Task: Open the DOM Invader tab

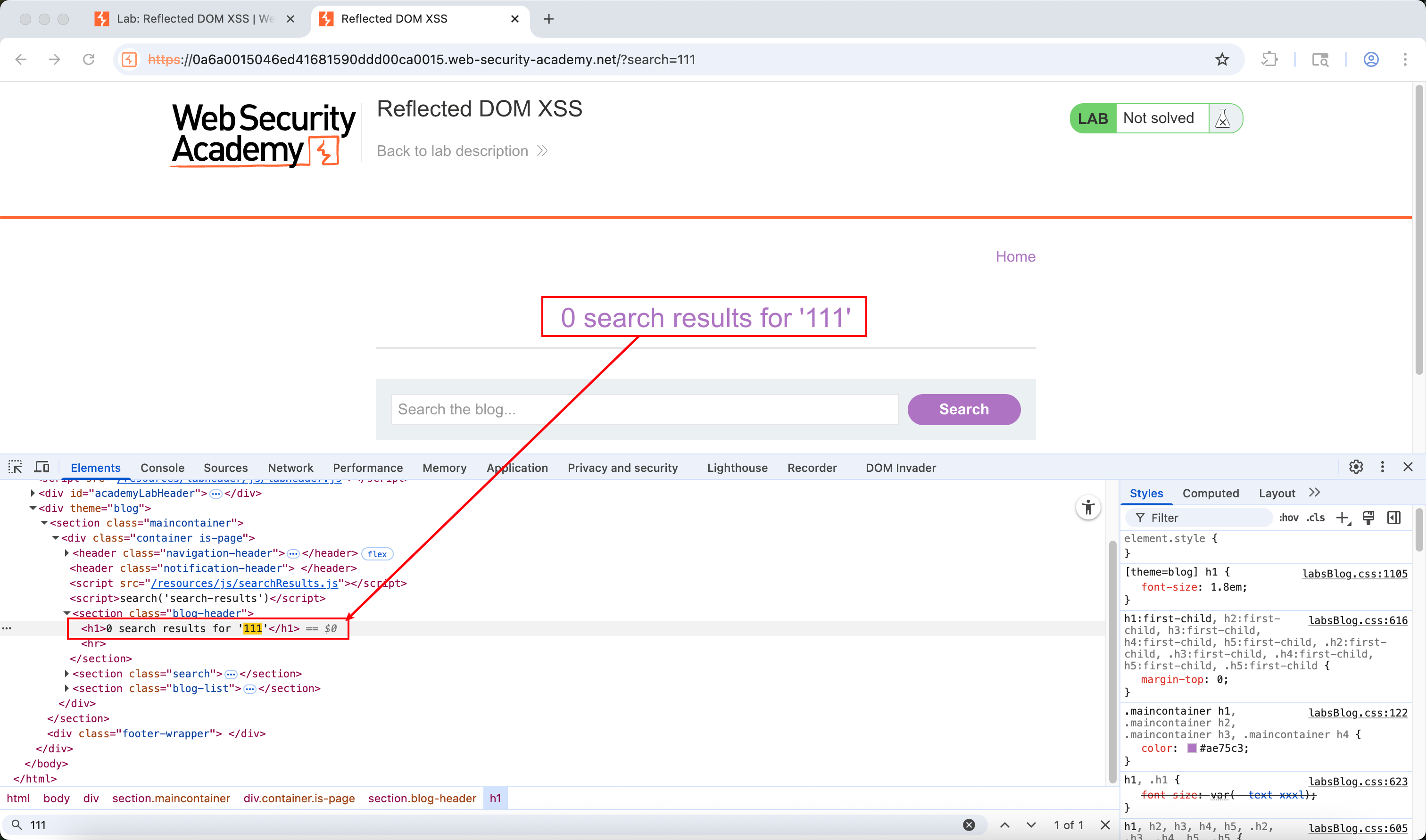Action: point(901,468)
